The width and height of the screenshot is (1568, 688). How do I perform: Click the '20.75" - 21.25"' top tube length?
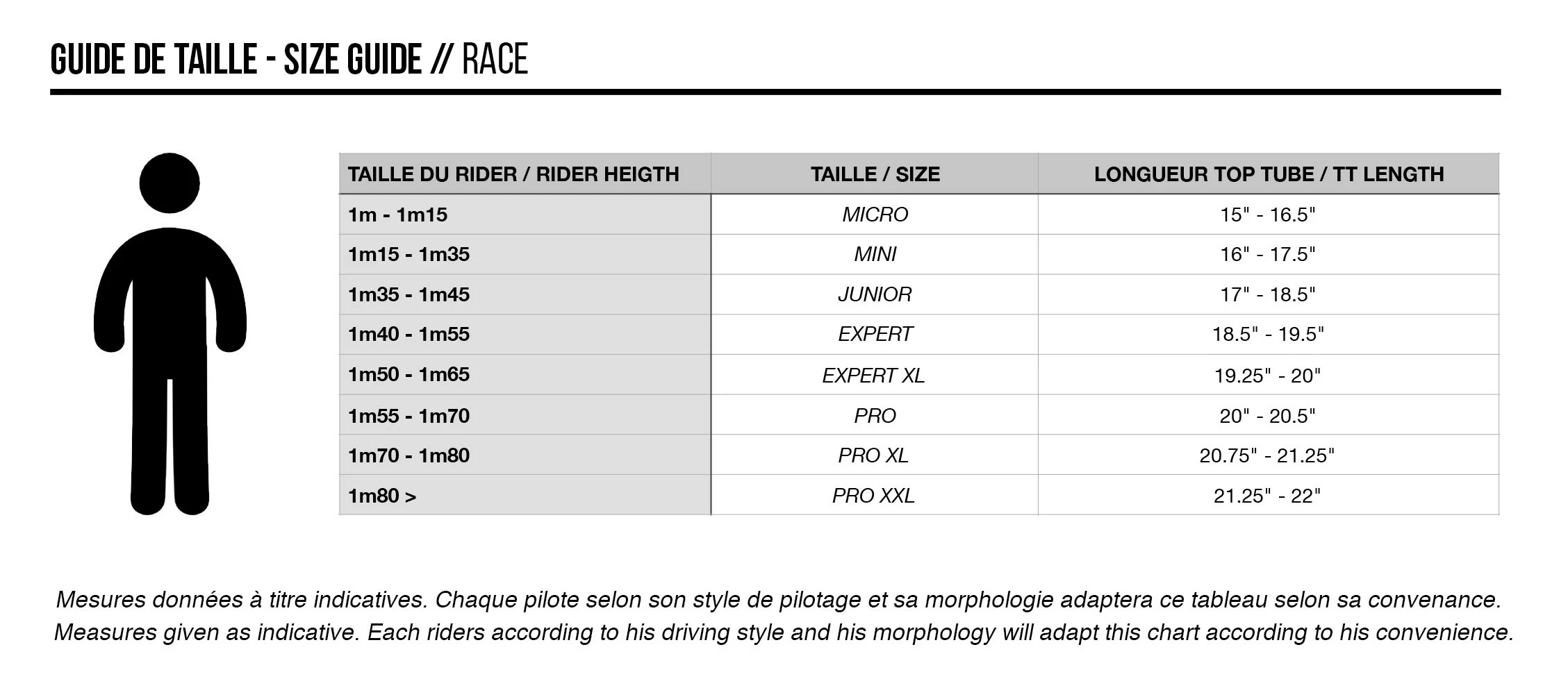pos(1266,455)
